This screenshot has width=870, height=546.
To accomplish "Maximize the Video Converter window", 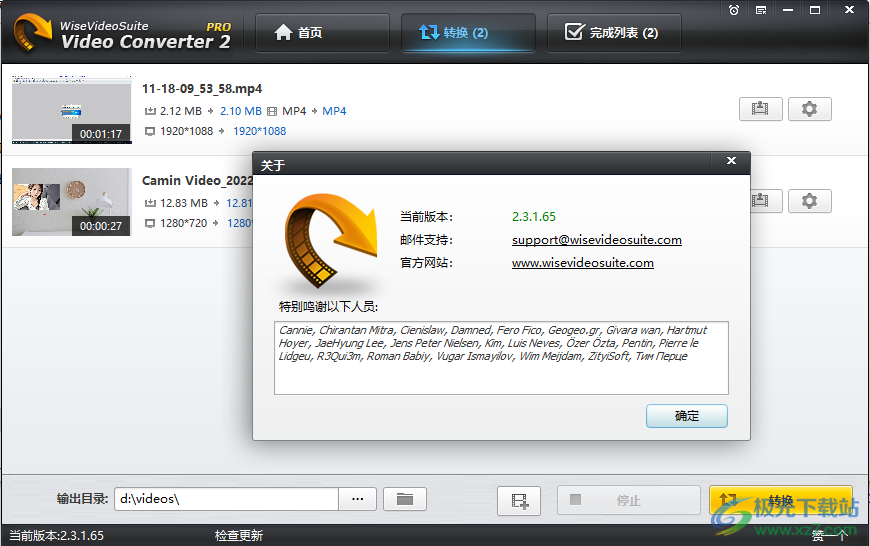I will pos(815,10).
